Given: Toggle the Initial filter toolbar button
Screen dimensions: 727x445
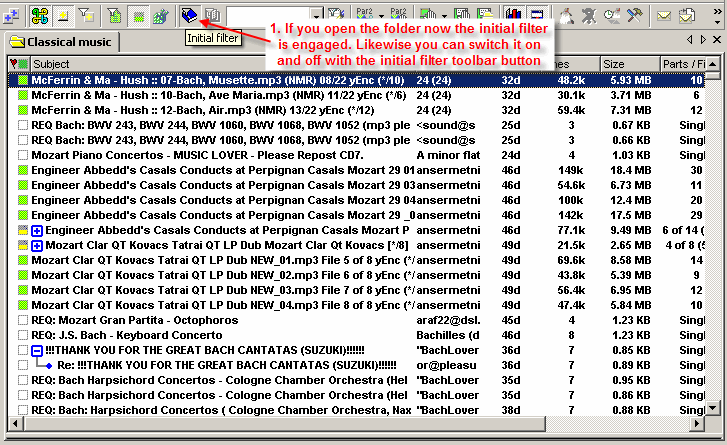Looking at the screenshot, I should coord(190,15).
